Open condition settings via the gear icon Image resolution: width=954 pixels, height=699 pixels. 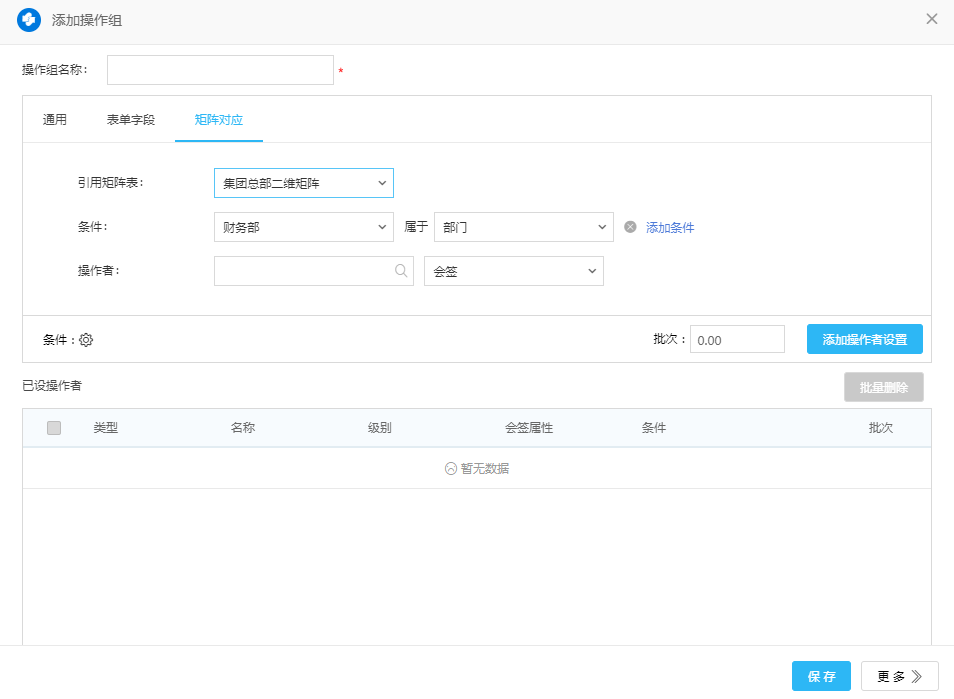click(86, 340)
